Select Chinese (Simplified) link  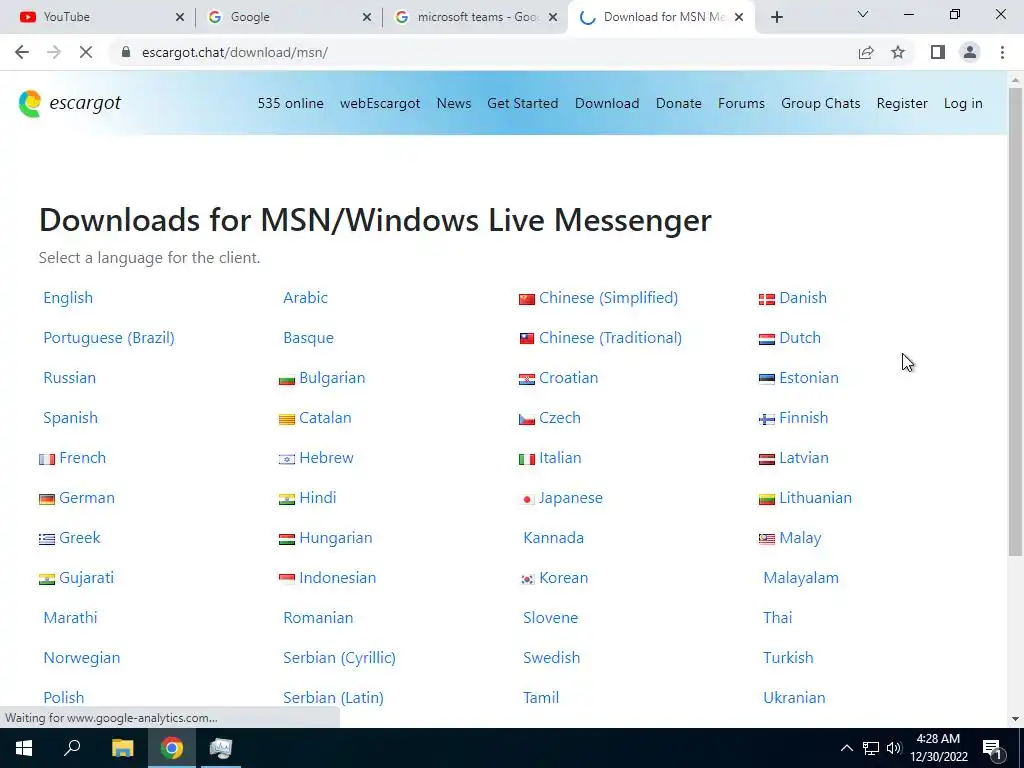(x=609, y=298)
